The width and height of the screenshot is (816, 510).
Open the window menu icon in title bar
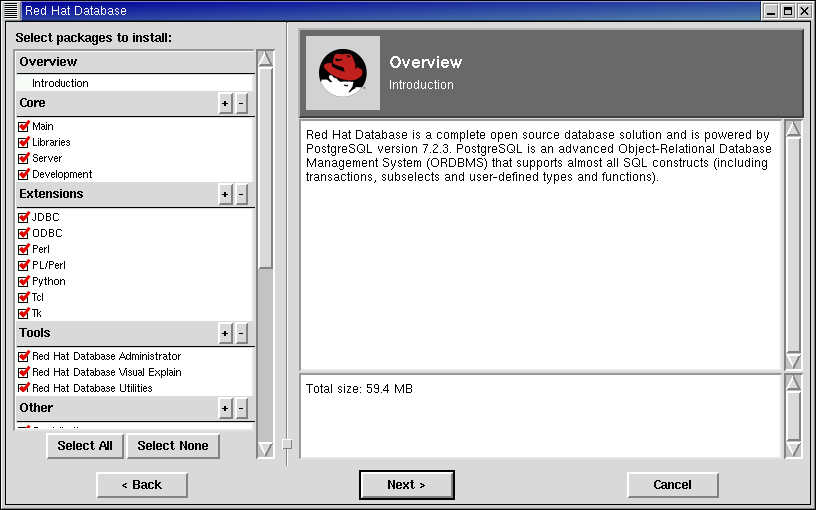pos(11,10)
